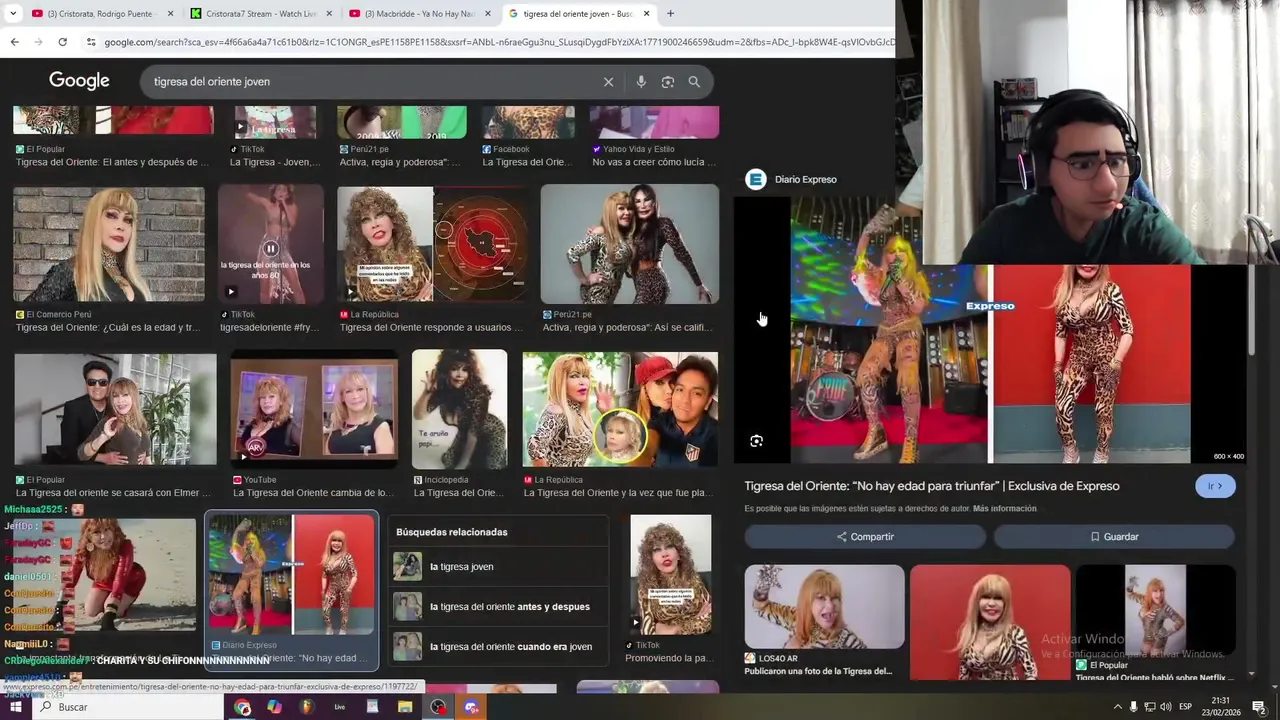Go back to the previous page
Viewport: 1280px width, 720px height.
14,42
